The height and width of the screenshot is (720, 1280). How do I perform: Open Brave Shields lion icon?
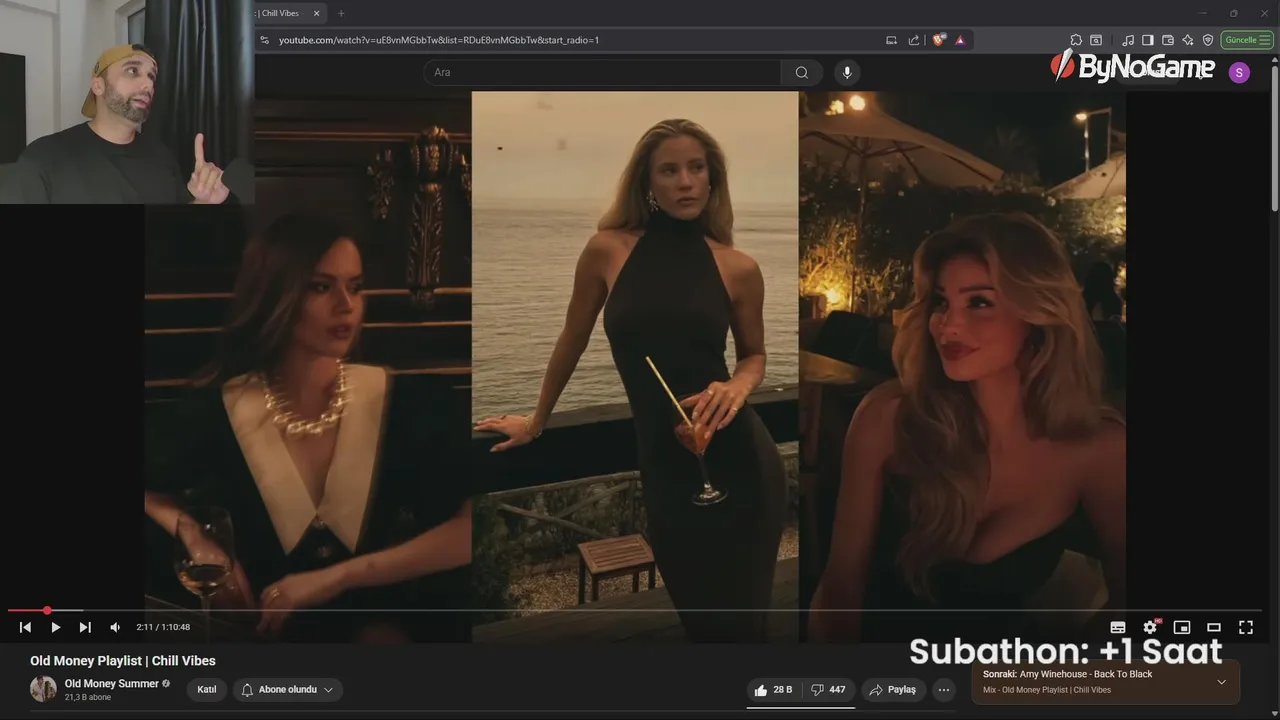[x=938, y=40]
